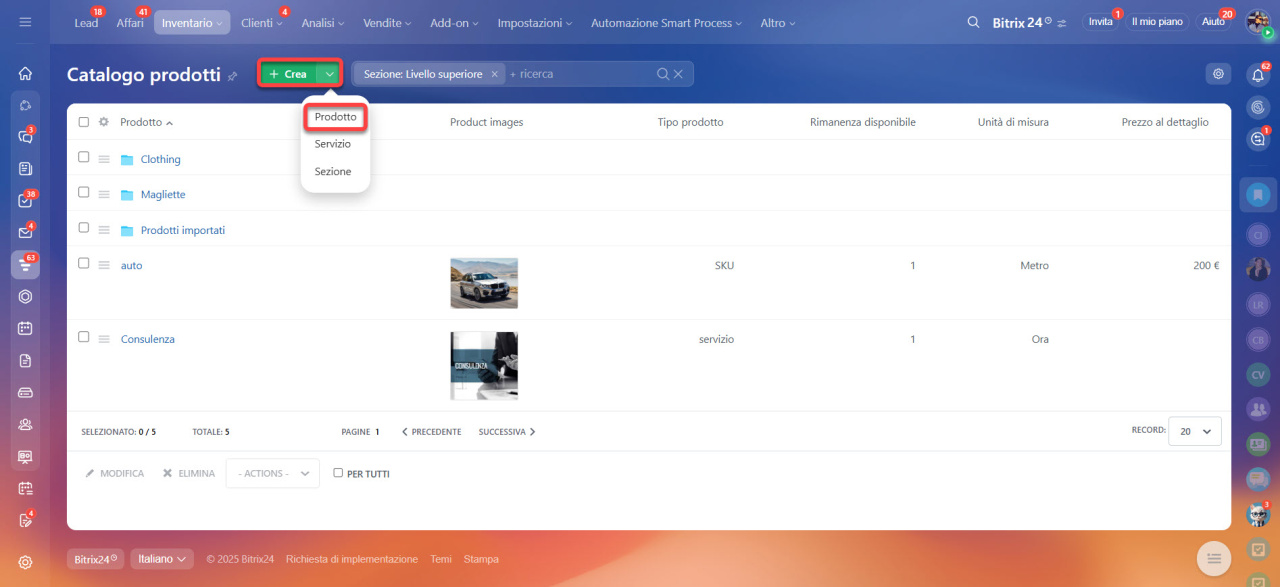1280x587 pixels.
Task: Open catalog settings gear icon
Action: pyautogui.click(x=1217, y=73)
